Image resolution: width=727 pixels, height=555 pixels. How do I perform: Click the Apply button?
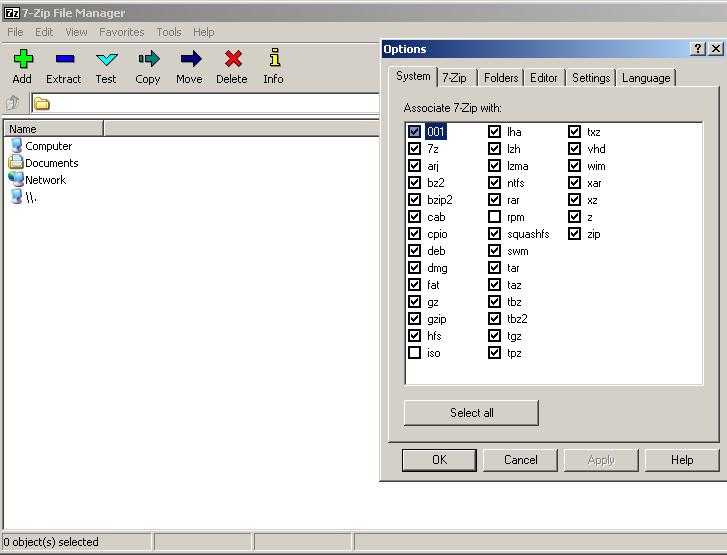point(601,460)
